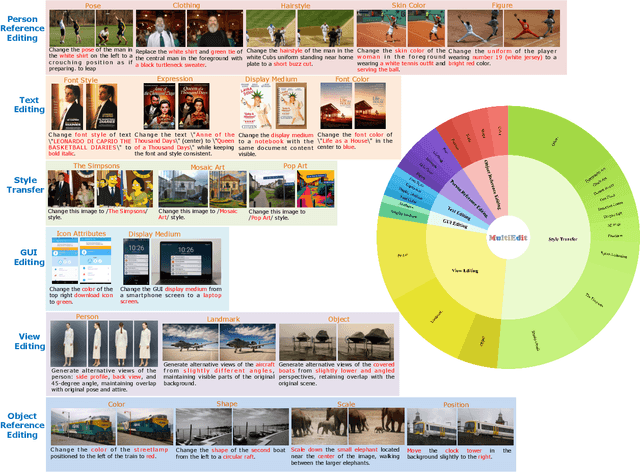This screenshot has width=640, height=472.
Task: Click the 'Pop Art' heading
Action: point(295,166)
